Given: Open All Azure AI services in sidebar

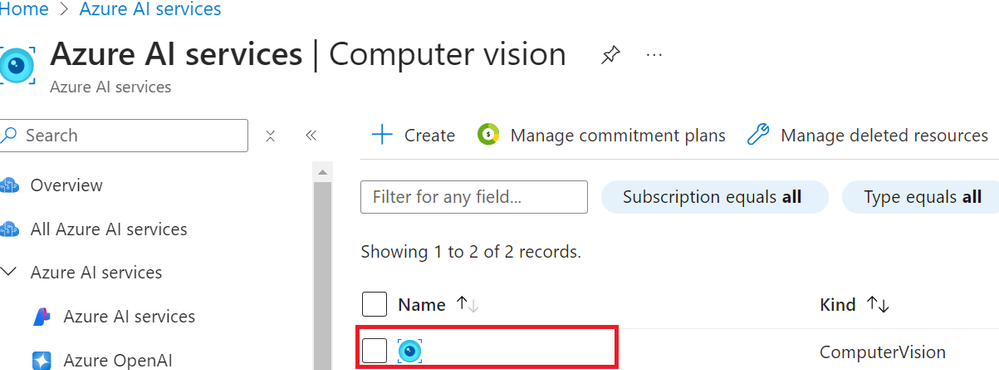Looking at the screenshot, I should pos(109,229).
